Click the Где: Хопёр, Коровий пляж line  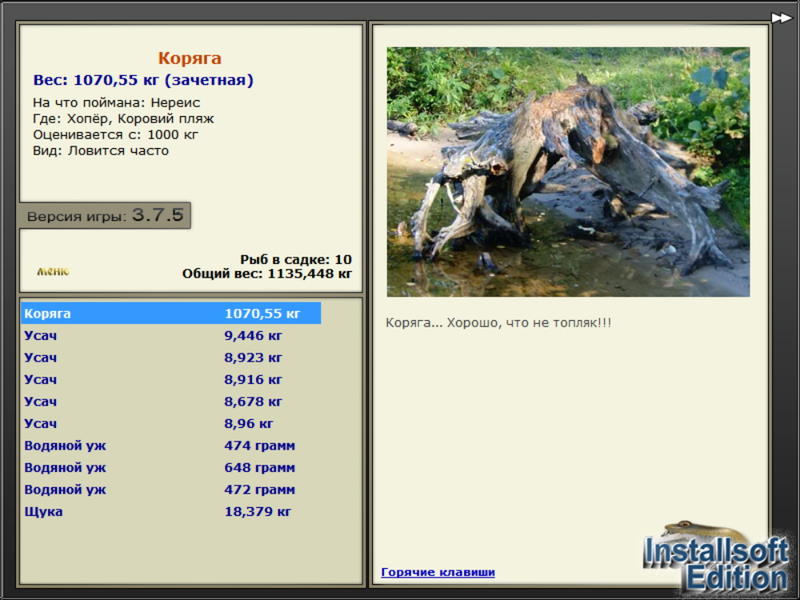pos(123,119)
